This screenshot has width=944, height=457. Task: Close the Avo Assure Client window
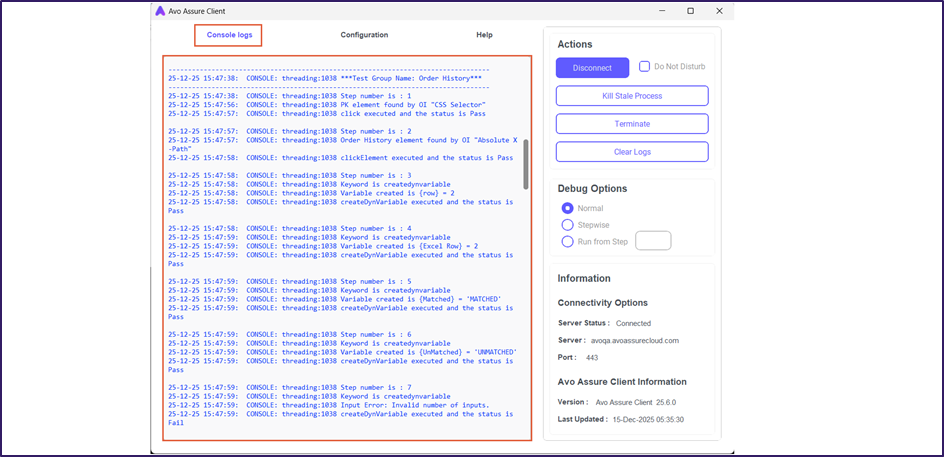pyautogui.click(x=720, y=11)
